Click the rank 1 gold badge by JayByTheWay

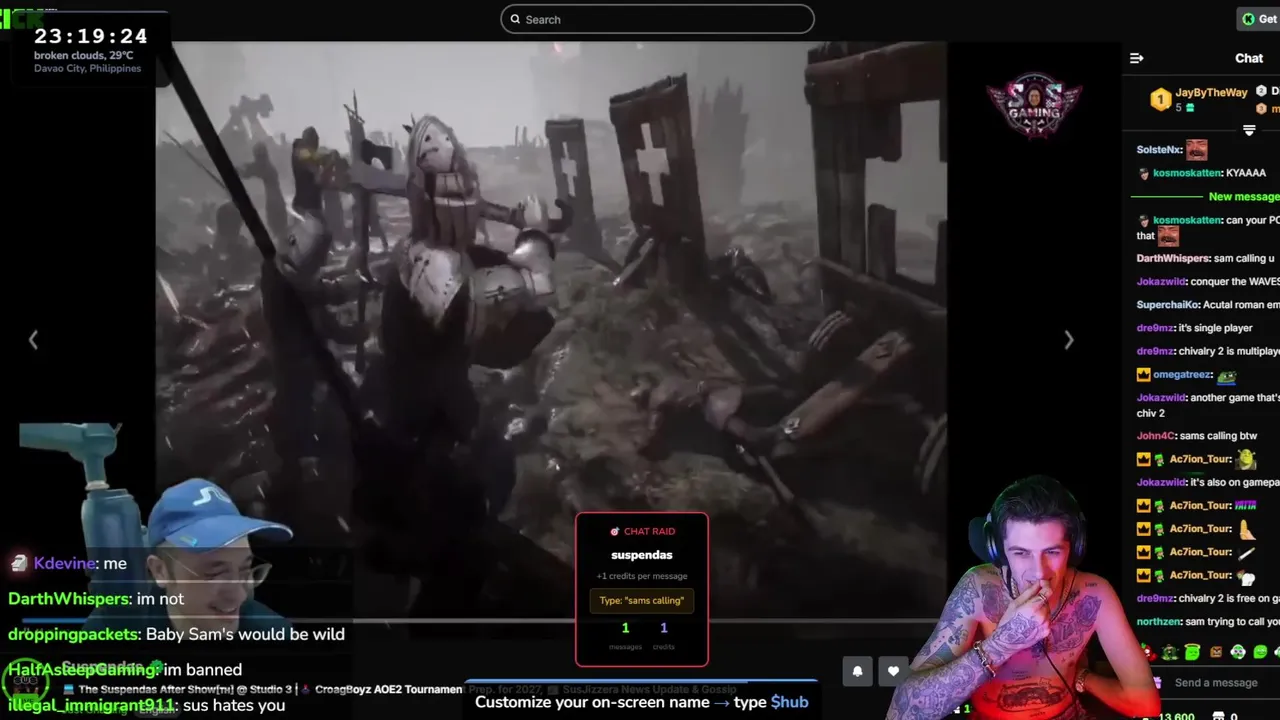point(1160,99)
